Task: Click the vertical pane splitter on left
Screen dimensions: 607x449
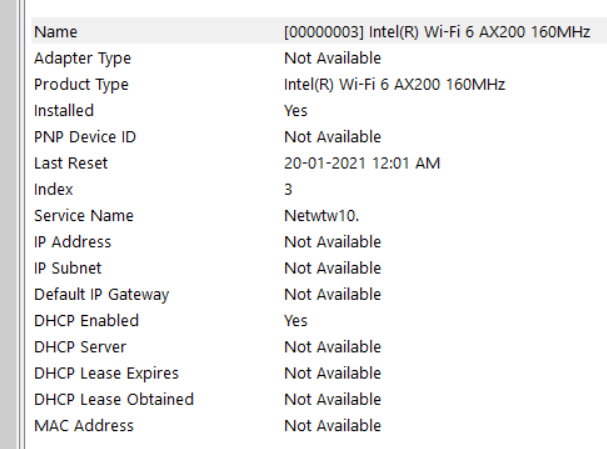Action: pyautogui.click(x=21, y=224)
